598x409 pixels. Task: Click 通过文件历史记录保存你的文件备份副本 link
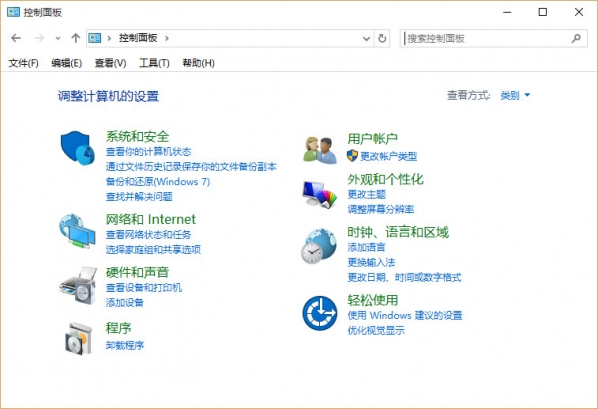click(x=191, y=166)
